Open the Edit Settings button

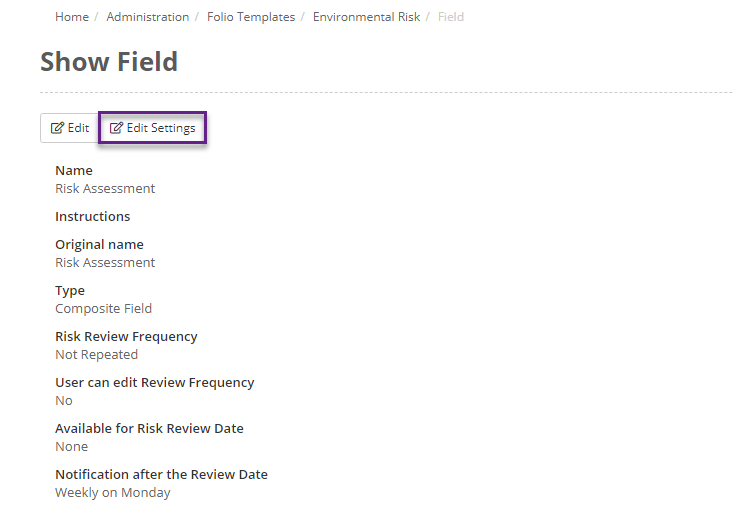(x=153, y=128)
